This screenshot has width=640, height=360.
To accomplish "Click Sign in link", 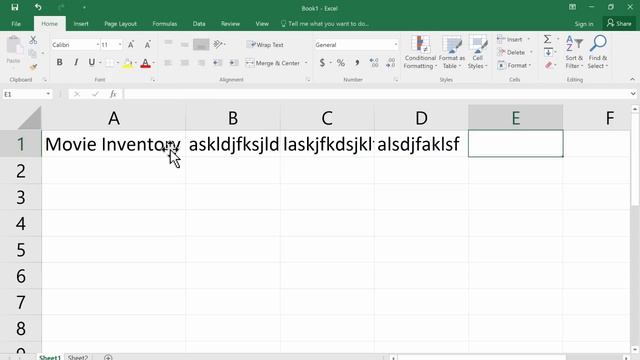I will point(584,24).
